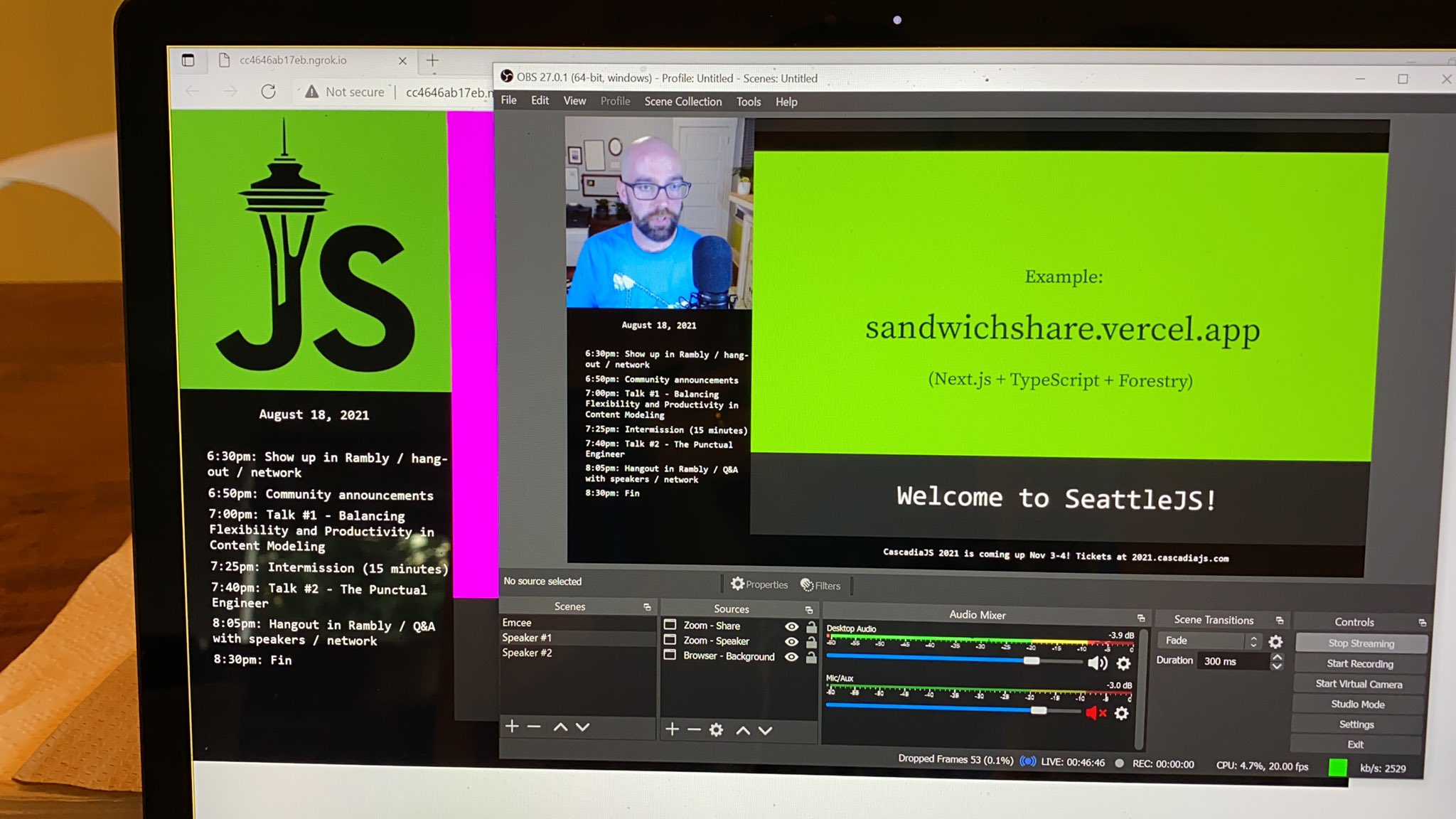Click Start Recording in Controls

point(1360,664)
